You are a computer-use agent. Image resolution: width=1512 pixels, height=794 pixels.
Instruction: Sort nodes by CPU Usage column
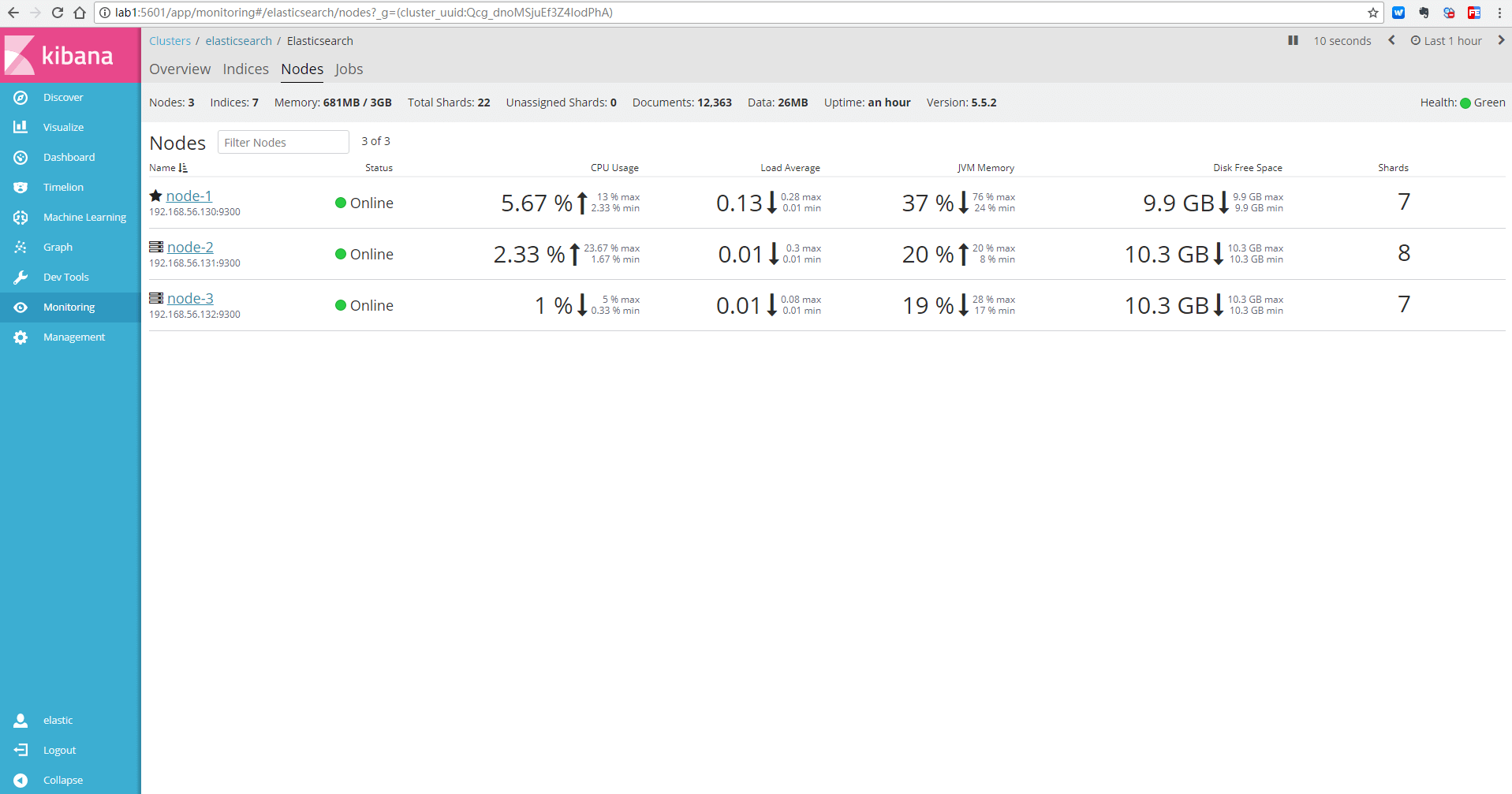point(614,168)
